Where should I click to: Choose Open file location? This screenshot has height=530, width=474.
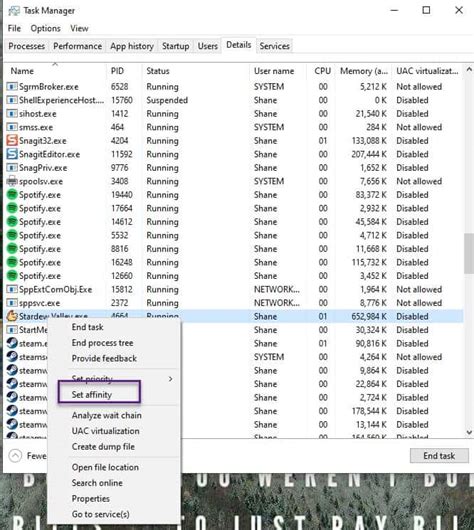[x=105, y=467]
